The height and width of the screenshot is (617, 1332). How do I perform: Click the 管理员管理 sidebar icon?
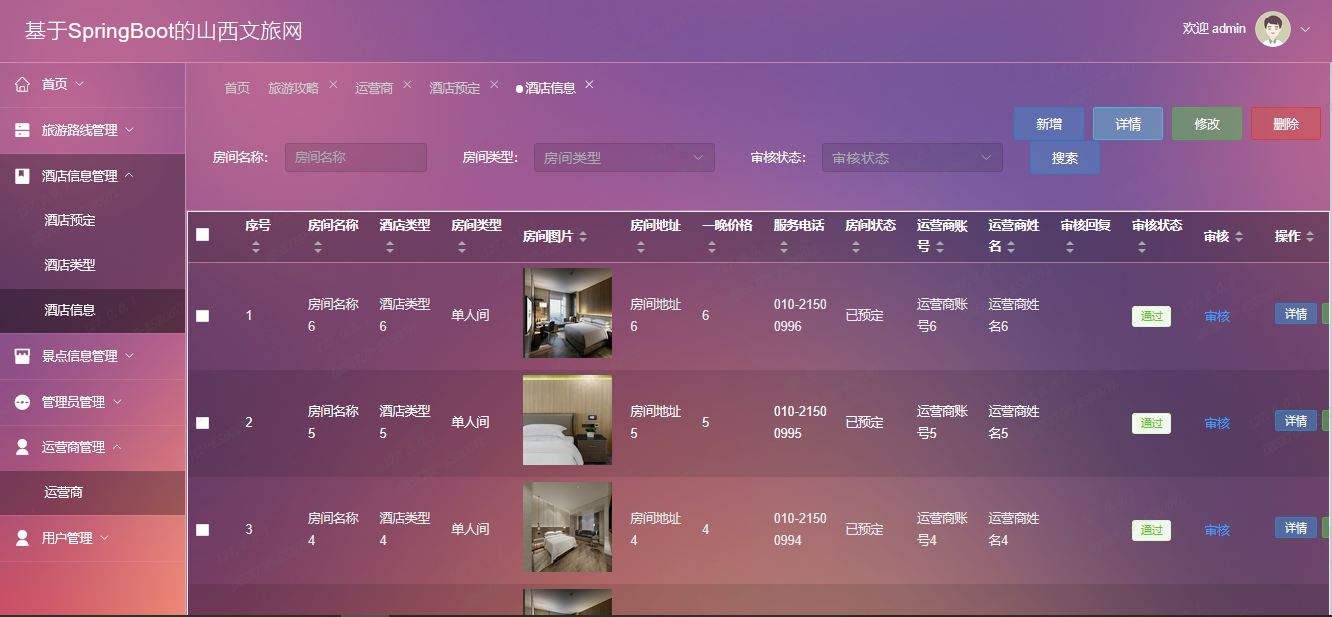point(22,402)
